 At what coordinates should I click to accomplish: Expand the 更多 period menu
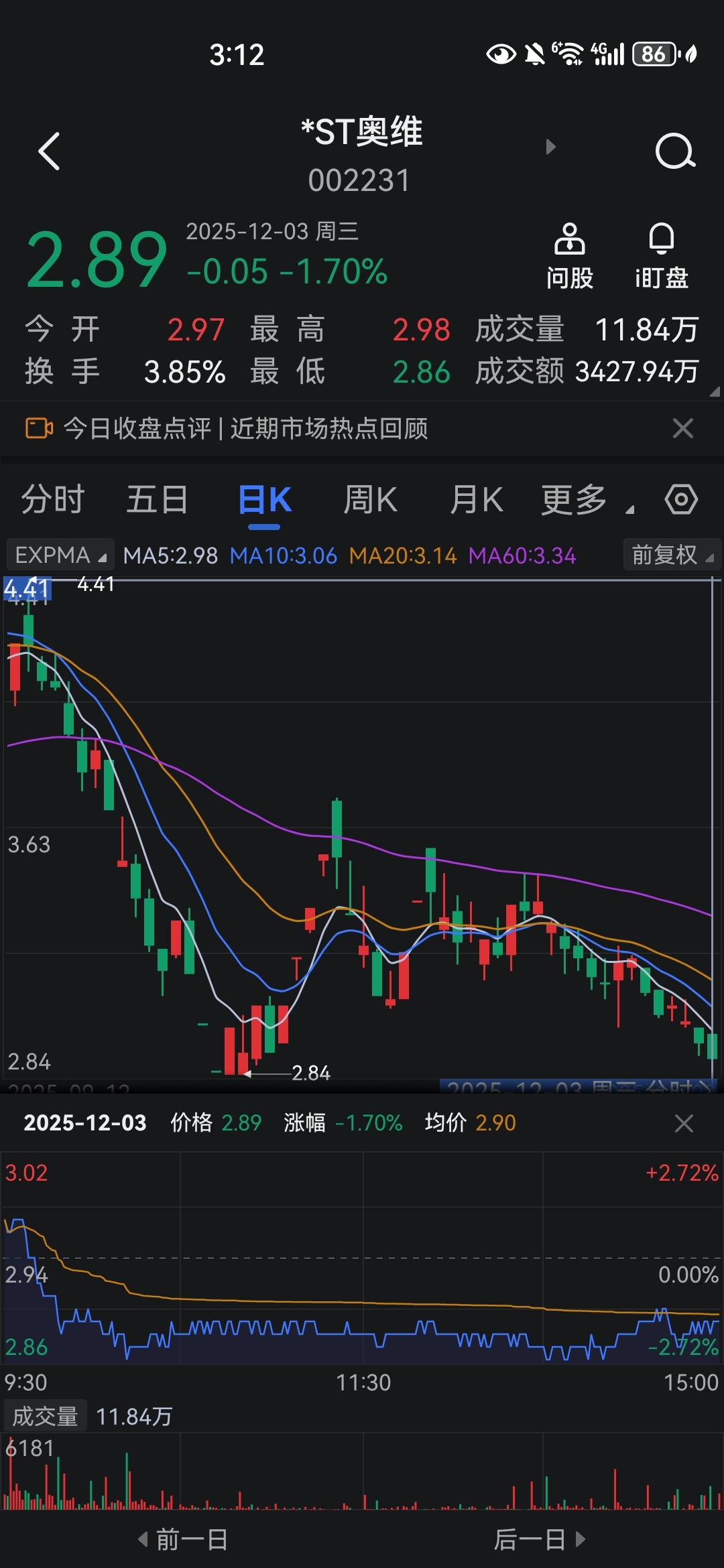[587, 500]
